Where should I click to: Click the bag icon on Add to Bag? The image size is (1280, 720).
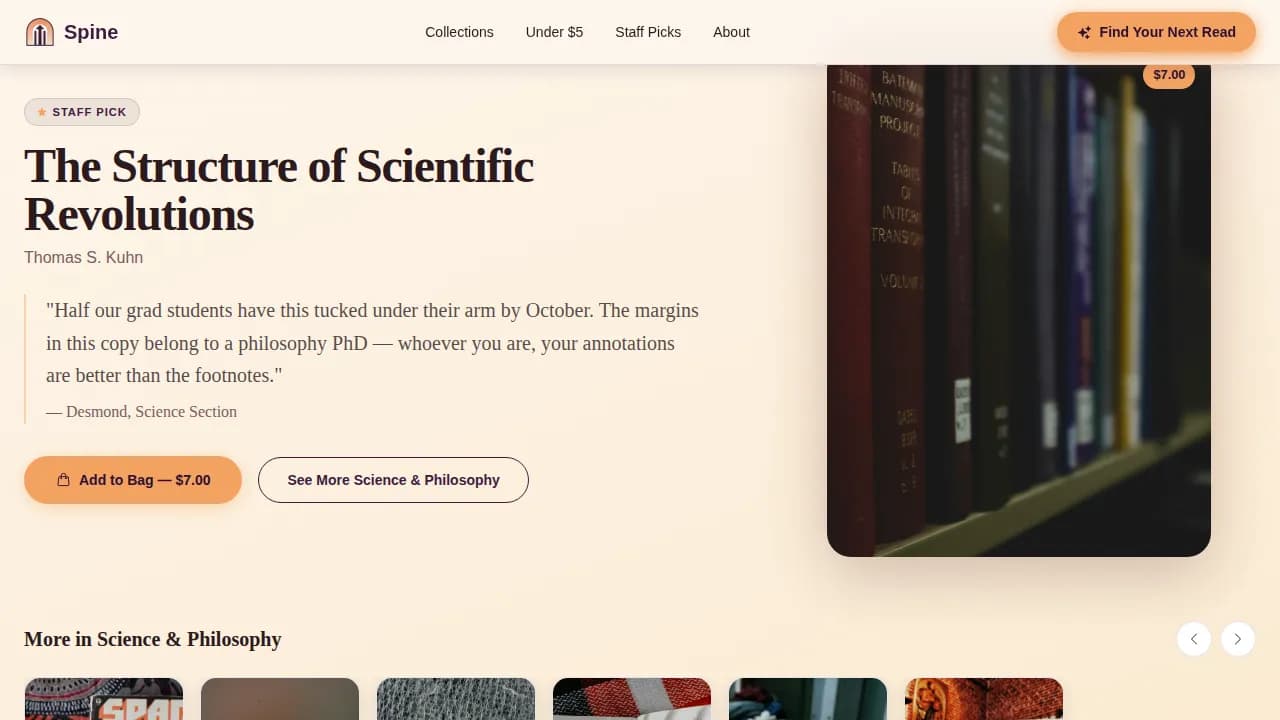tap(64, 480)
